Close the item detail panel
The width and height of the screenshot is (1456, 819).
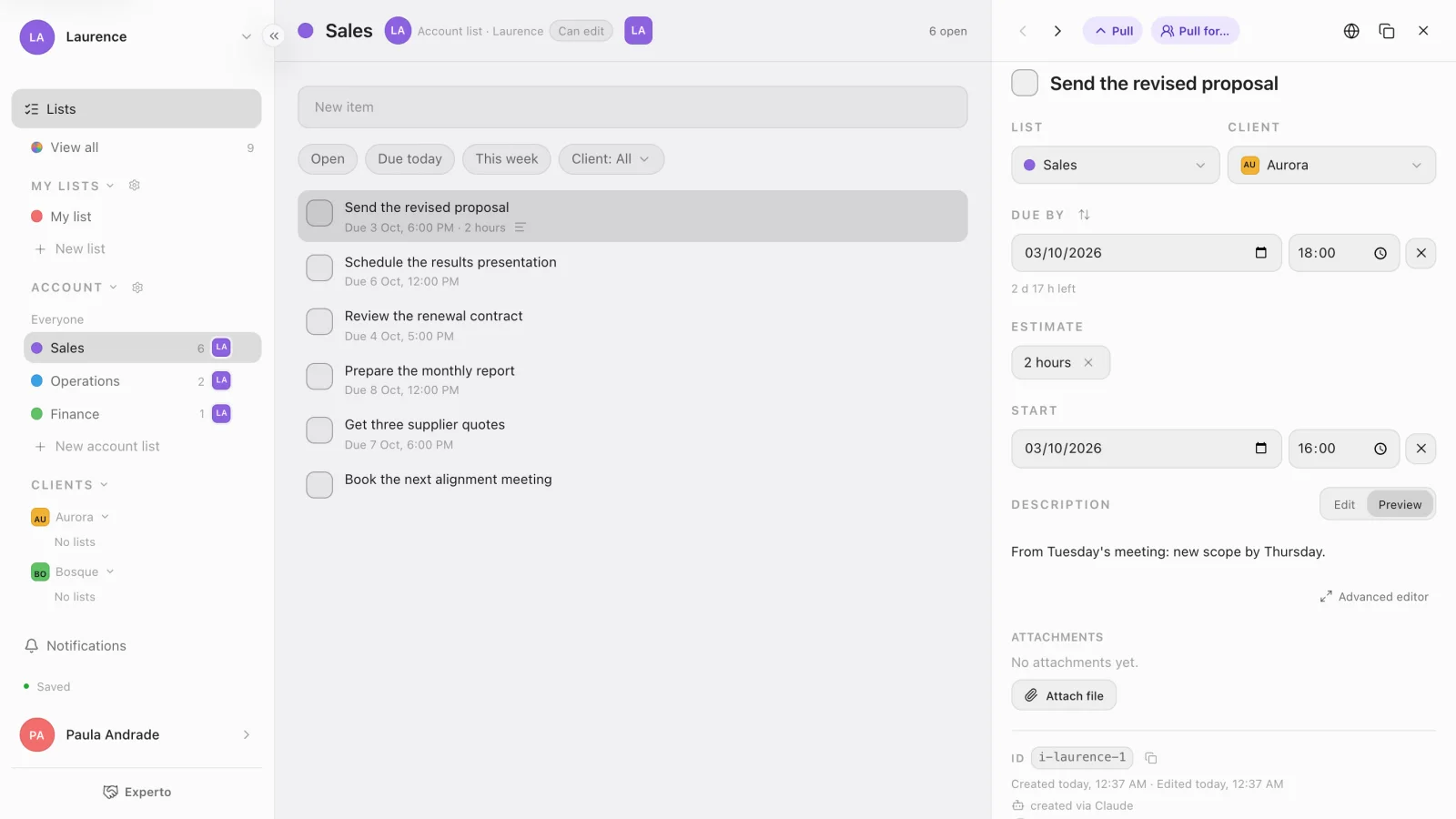click(1423, 31)
